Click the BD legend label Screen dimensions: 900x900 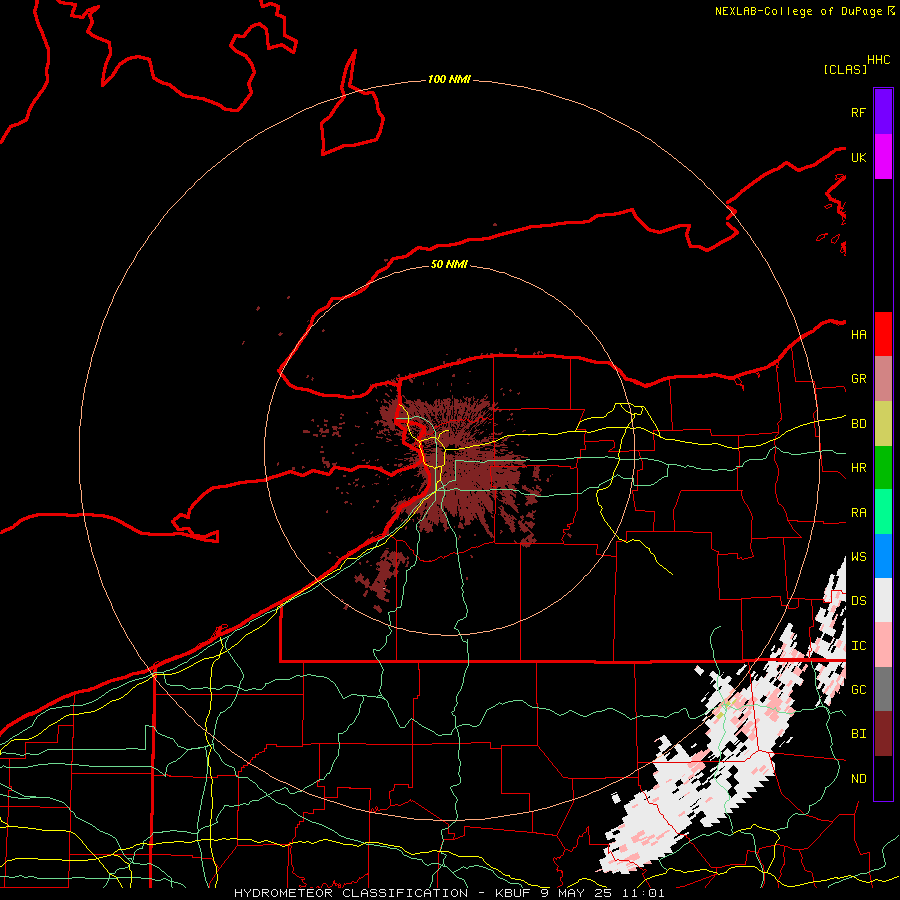(x=858, y=424)
